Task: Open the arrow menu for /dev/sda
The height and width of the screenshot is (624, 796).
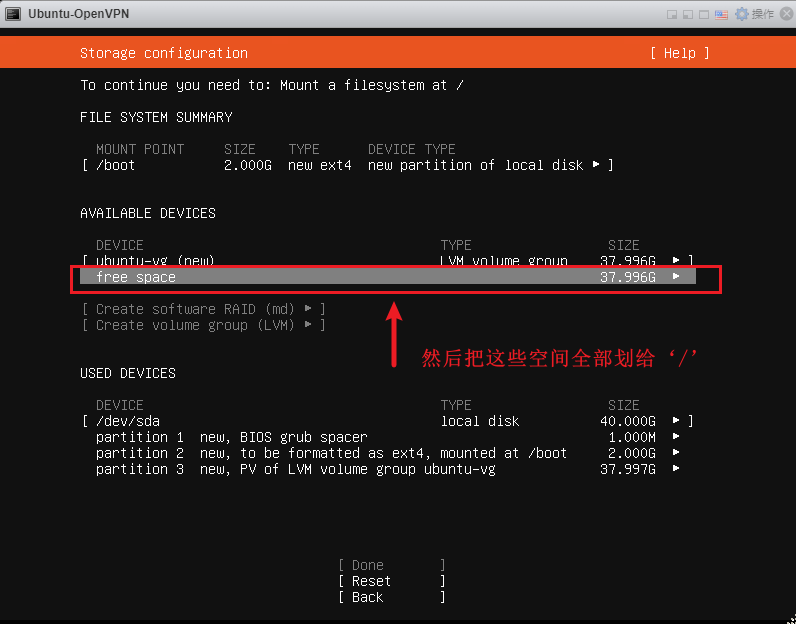Action: coord(676,420)
